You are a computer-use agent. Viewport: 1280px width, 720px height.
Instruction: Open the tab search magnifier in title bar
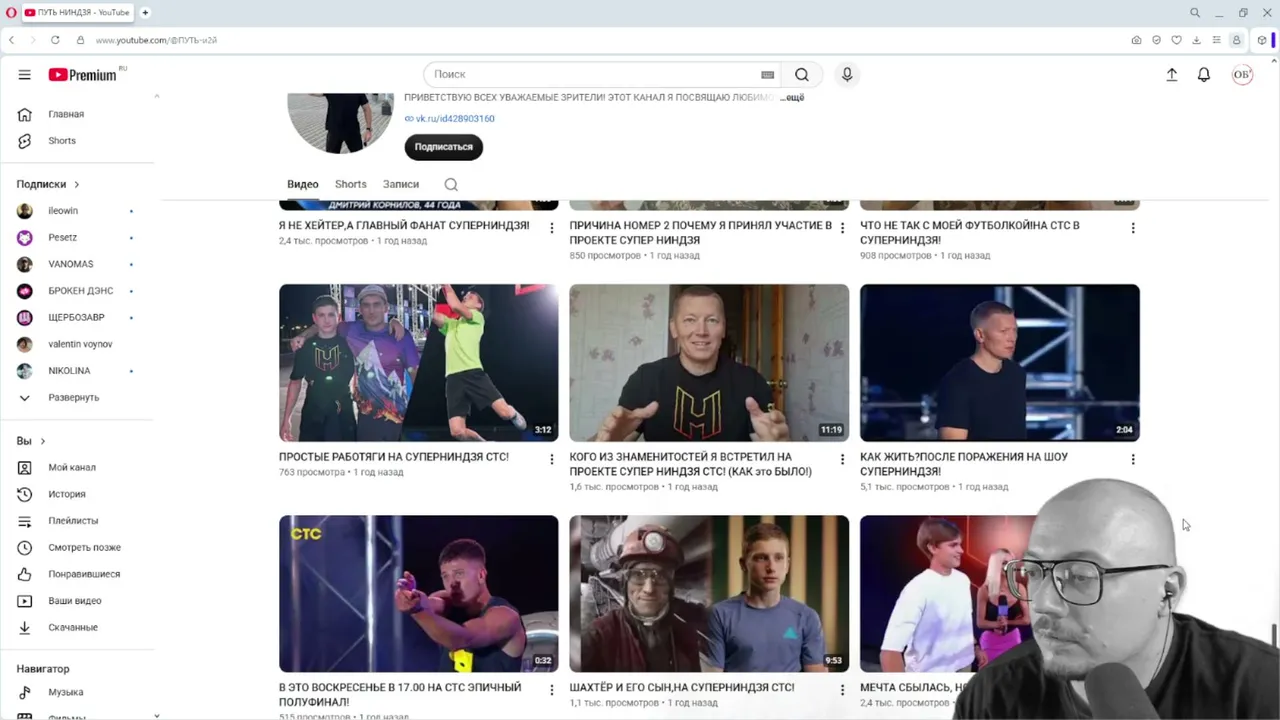click(1194, 13)
